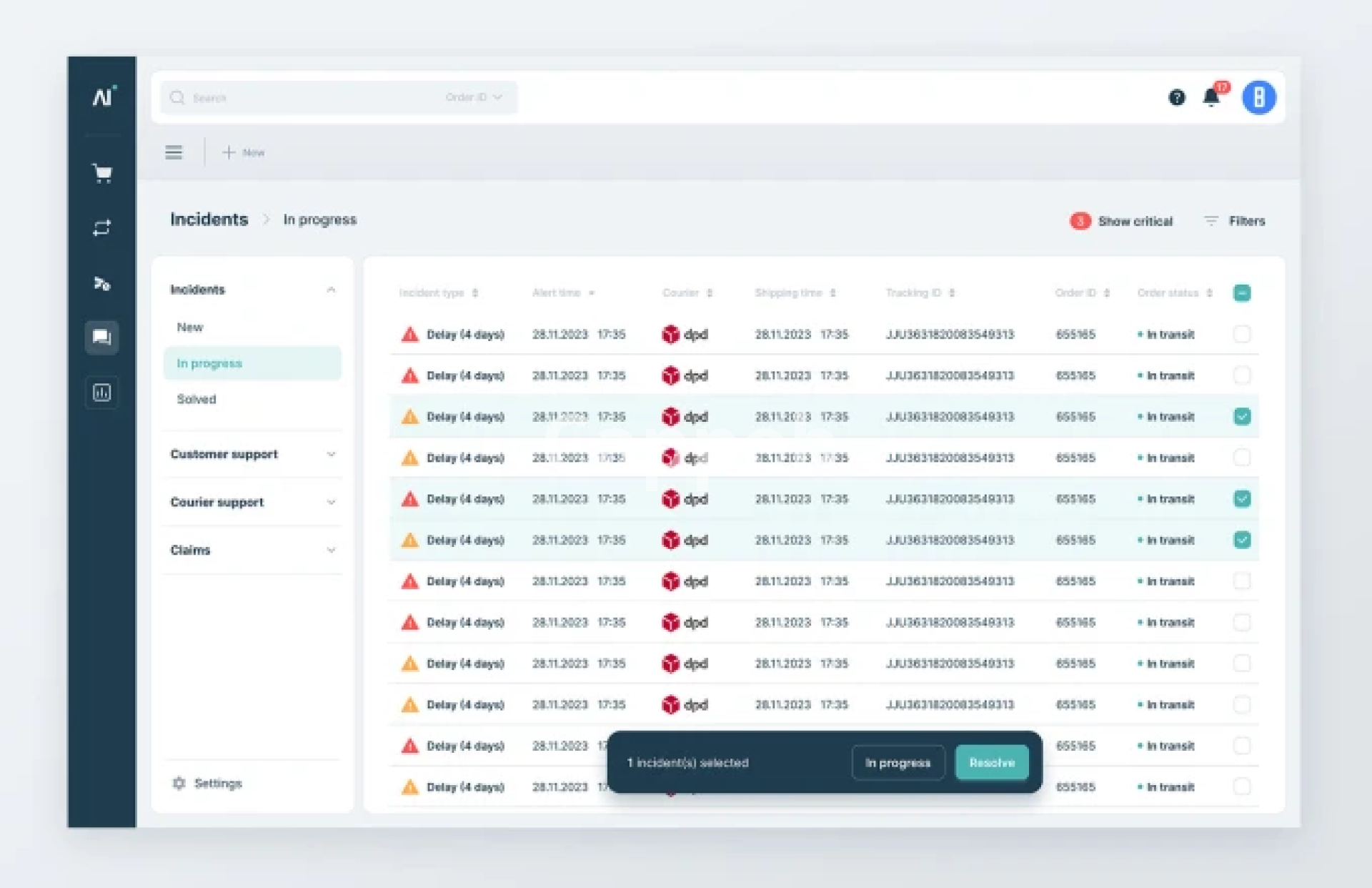Open the Order ID search dropdown
Viewport: 1372px width, 888px height.
click(x=474, y=97)
